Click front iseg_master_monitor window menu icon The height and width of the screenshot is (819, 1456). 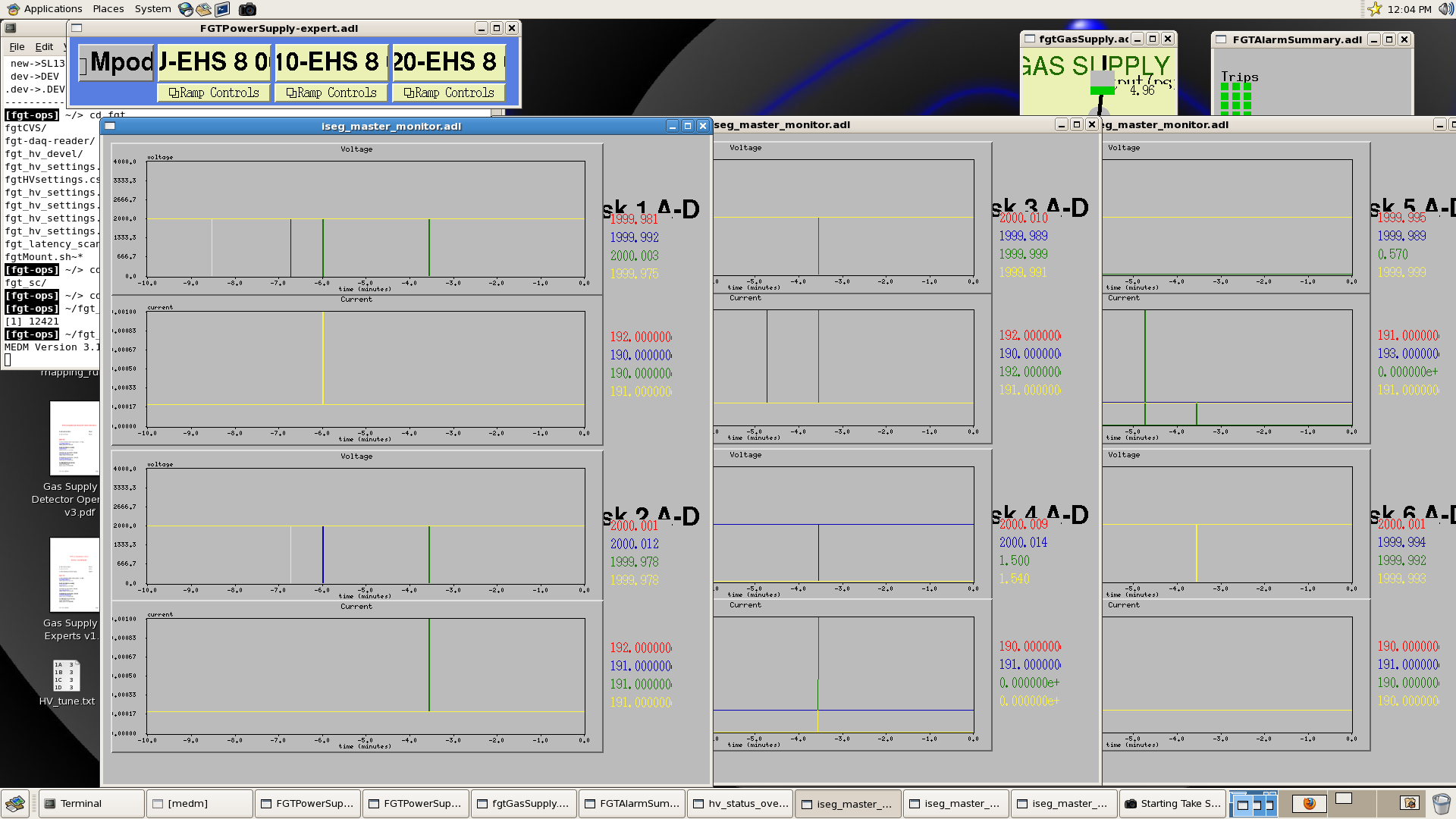tap(110, 126)
